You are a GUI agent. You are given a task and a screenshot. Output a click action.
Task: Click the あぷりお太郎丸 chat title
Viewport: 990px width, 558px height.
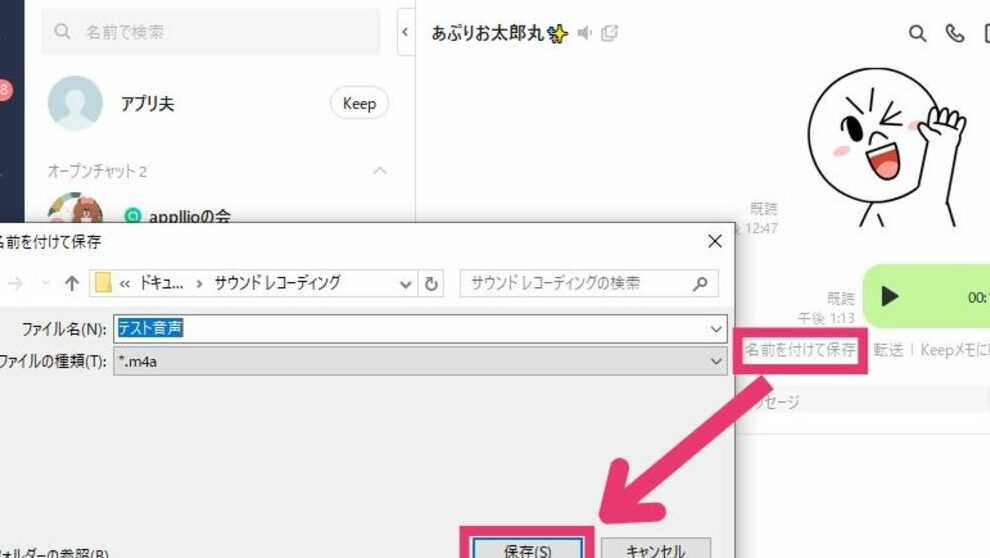point(499,33)
